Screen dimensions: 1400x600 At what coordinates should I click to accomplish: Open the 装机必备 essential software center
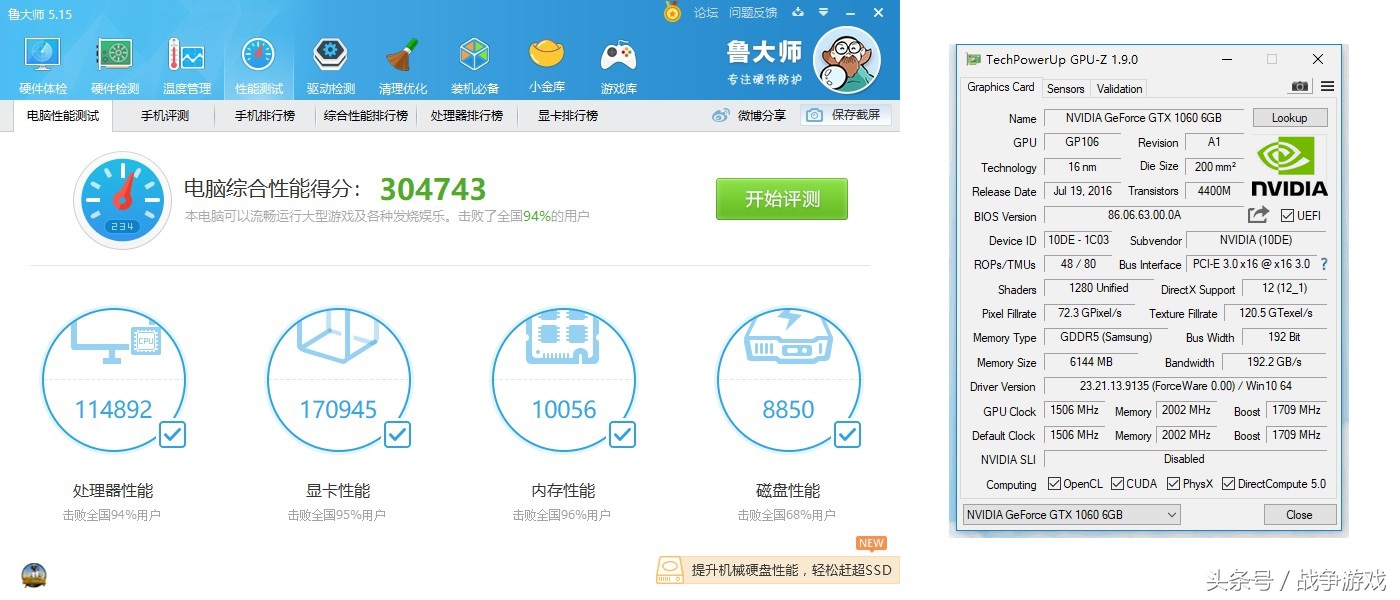(474, 60)
